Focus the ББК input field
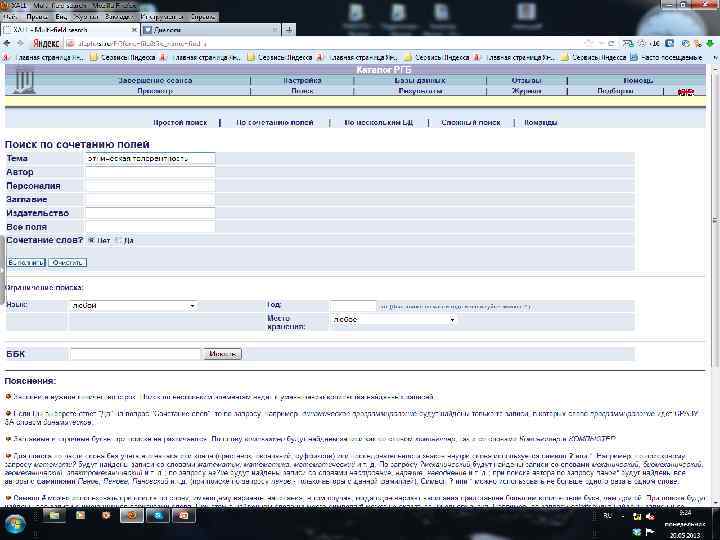The height and width of the screenshot is (540, 720). [135, 354]
